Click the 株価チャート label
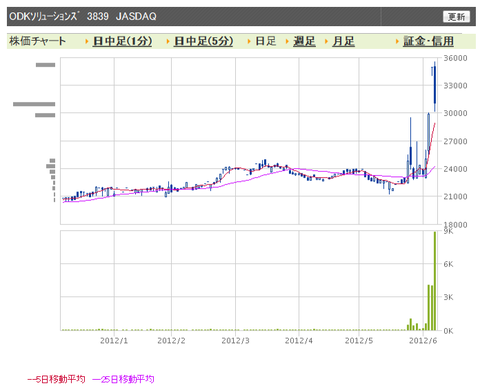Screen dimensions: 480x388 coord(37,41)
